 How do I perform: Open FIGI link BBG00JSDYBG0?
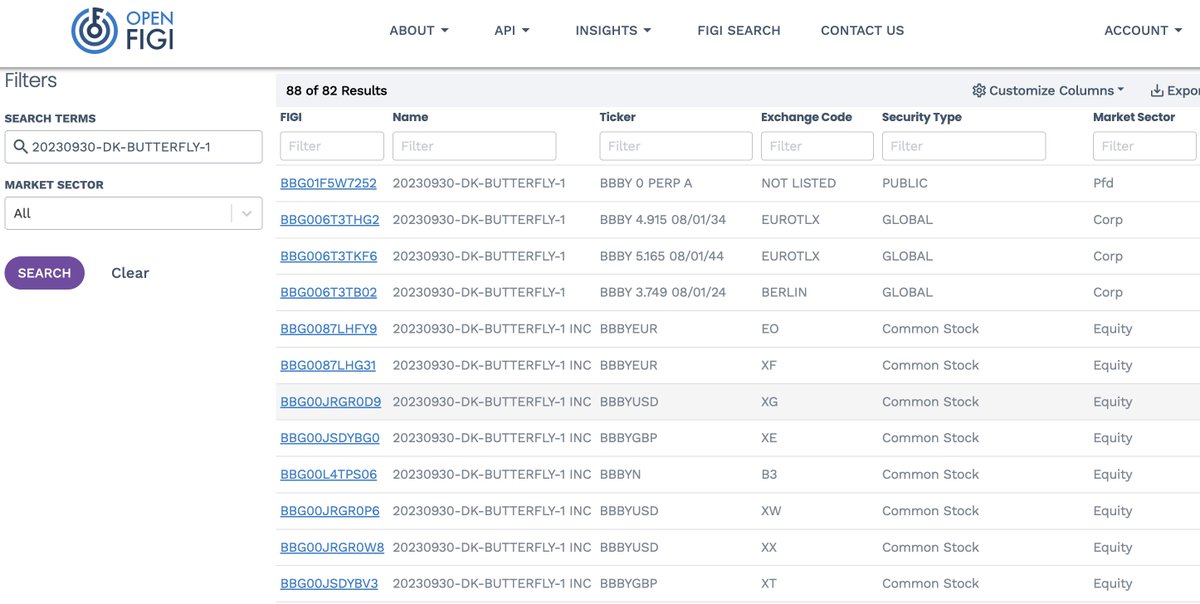(330, 438)
